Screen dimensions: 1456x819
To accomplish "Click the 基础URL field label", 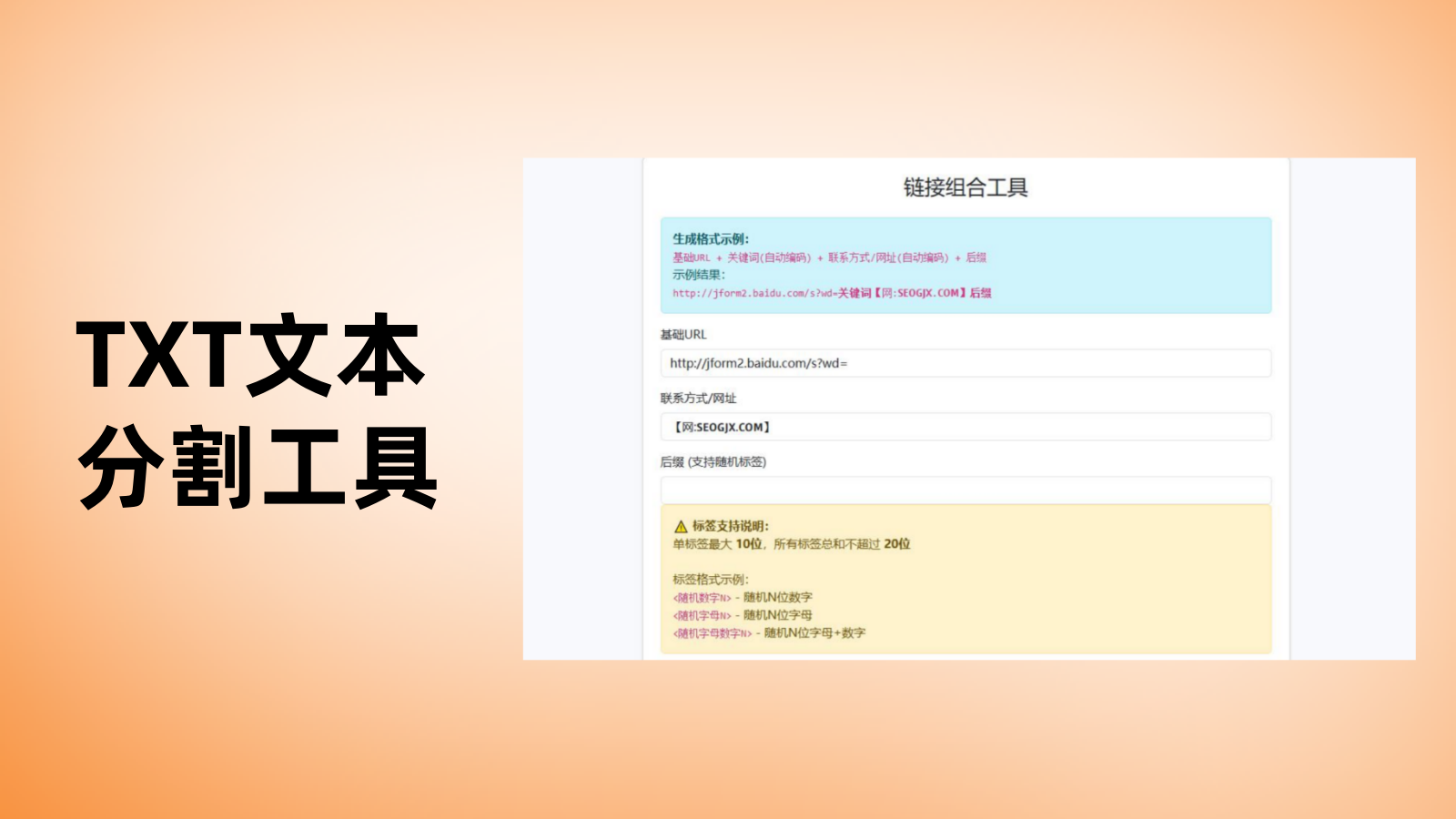I will point(683,334).
